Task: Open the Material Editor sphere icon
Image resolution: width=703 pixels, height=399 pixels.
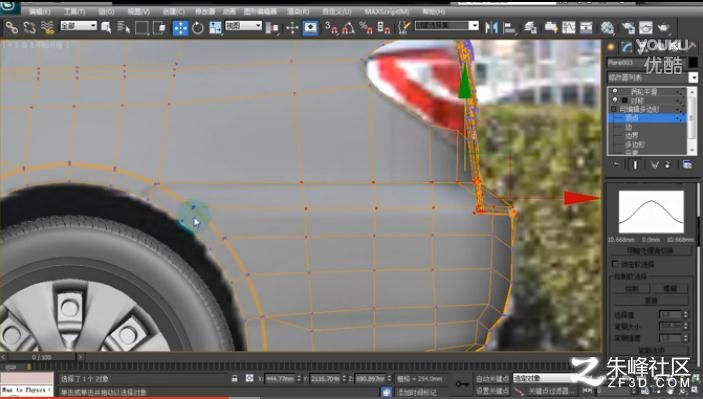Action: (607, 28)
